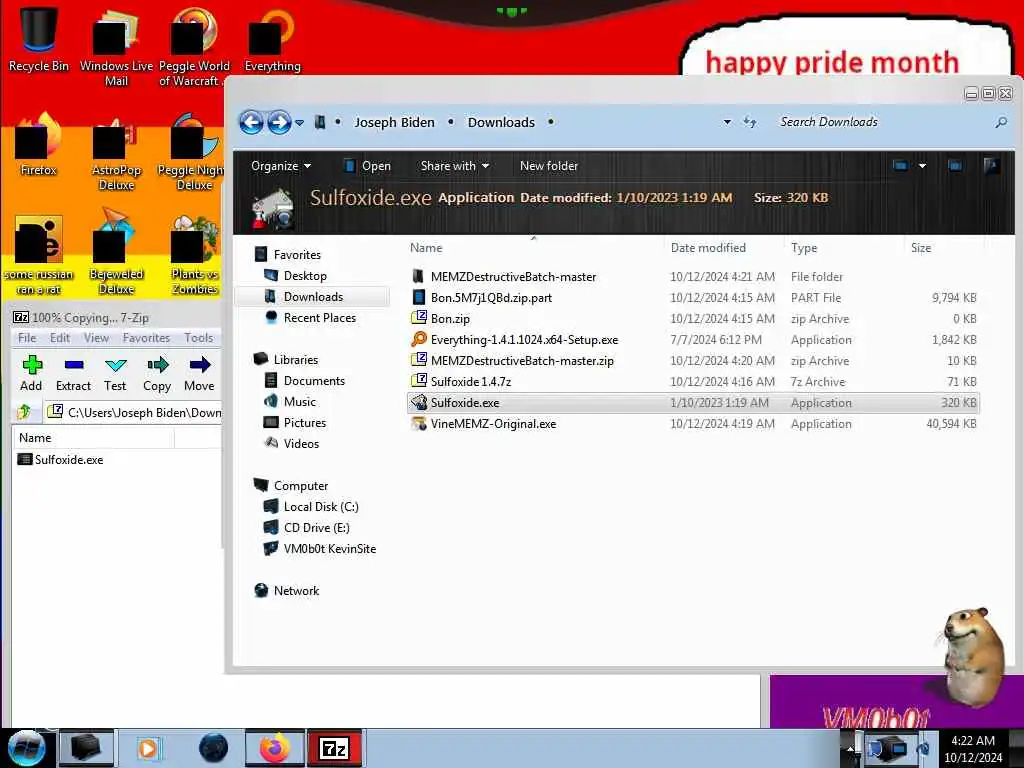1024x768 pixels.
Task: Click the Move button in 7-Zip
Action: point(199,374)
